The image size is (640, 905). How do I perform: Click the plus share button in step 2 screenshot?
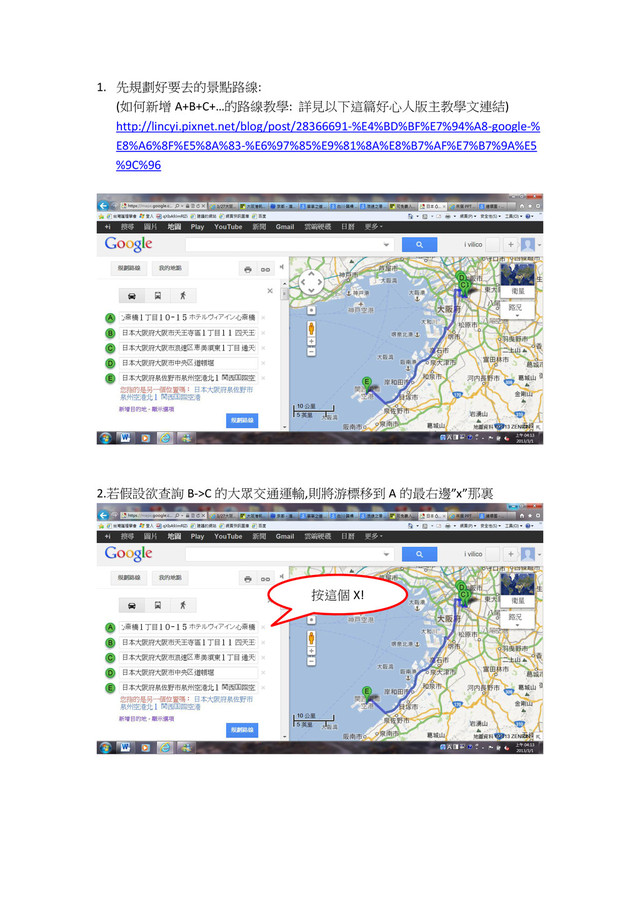click(510, 554)
